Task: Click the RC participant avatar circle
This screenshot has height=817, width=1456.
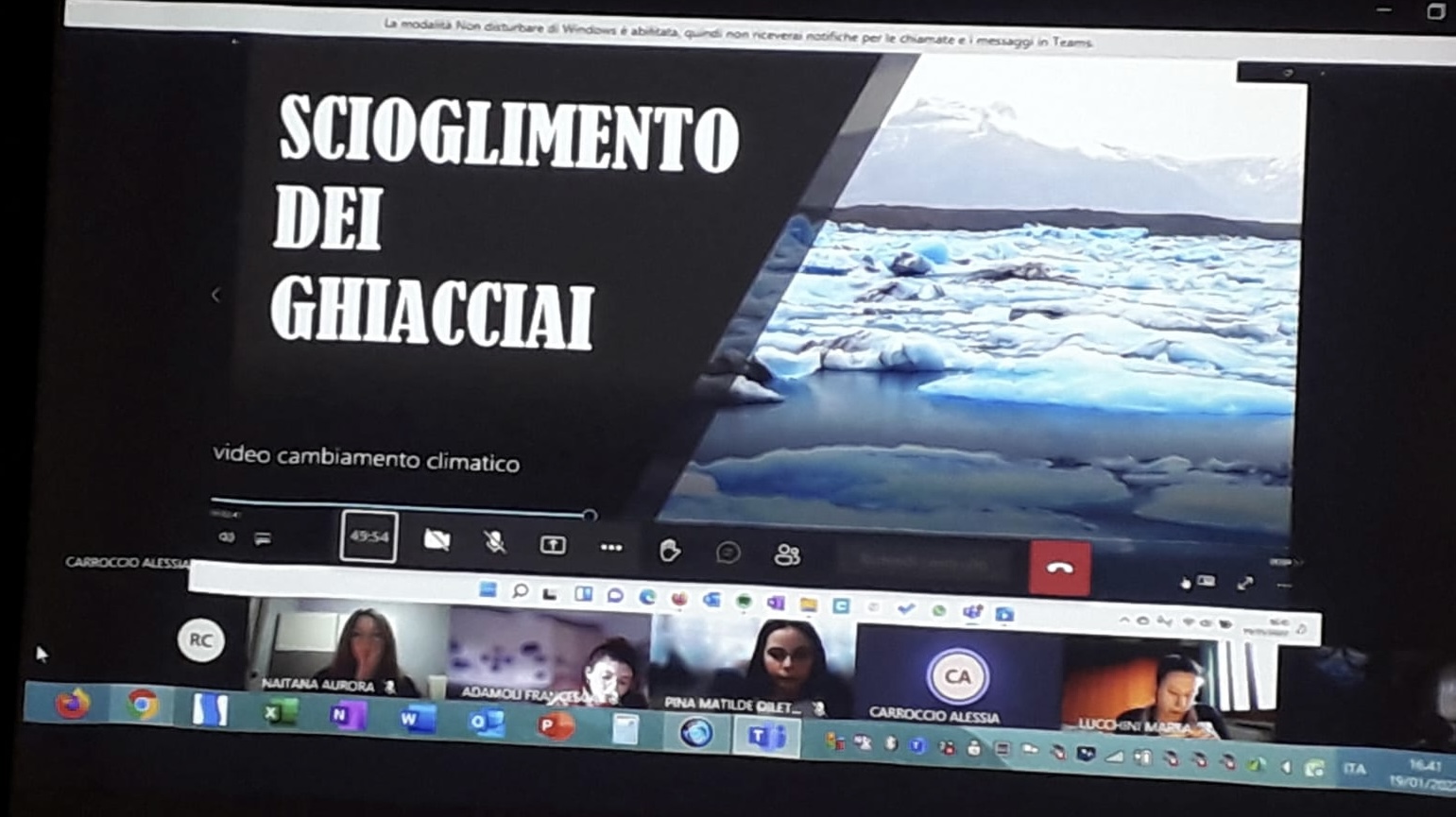Action: click(x=200, y=640)
